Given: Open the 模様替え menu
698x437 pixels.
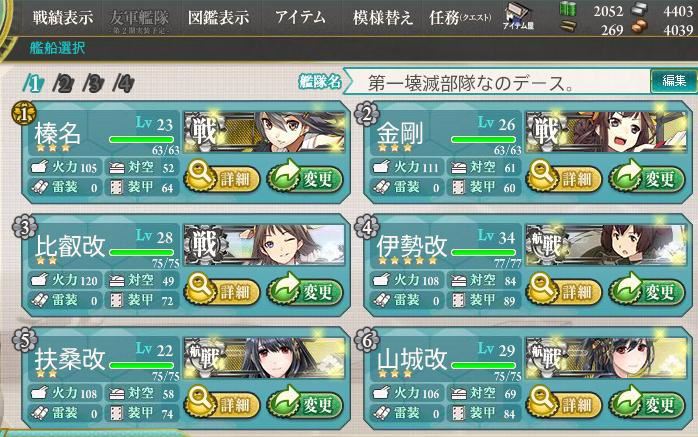Looking at the screenshot, I should (x=383, y=18).
